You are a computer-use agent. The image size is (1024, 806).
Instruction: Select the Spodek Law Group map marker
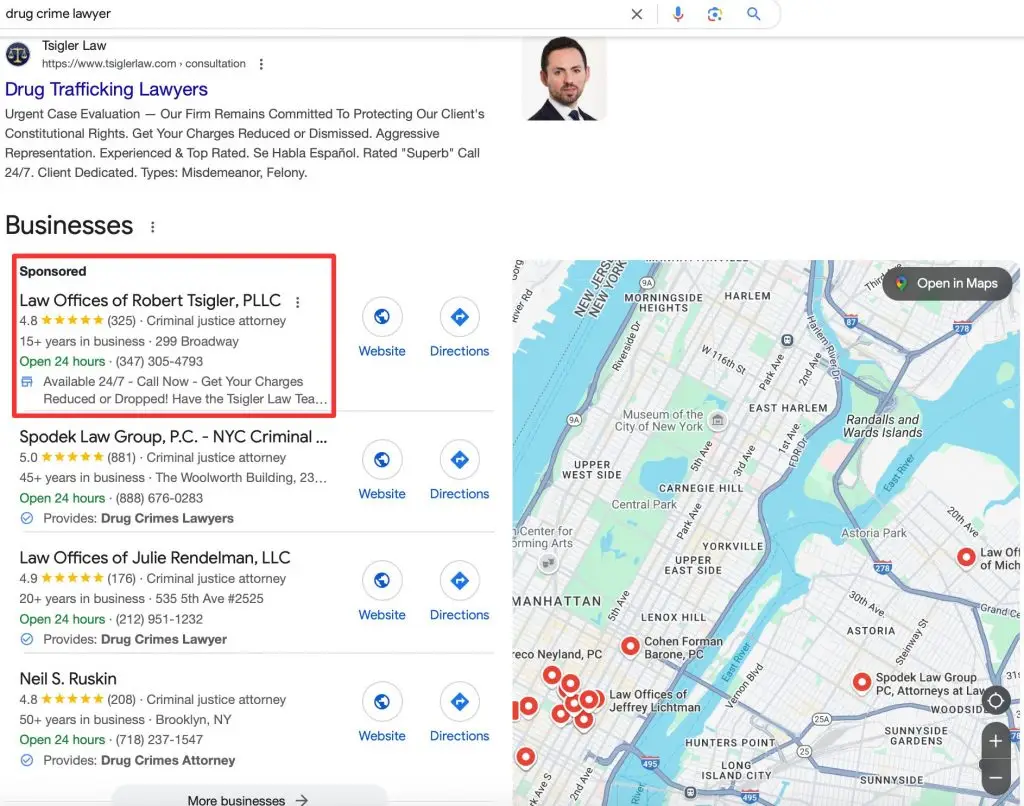863,683
